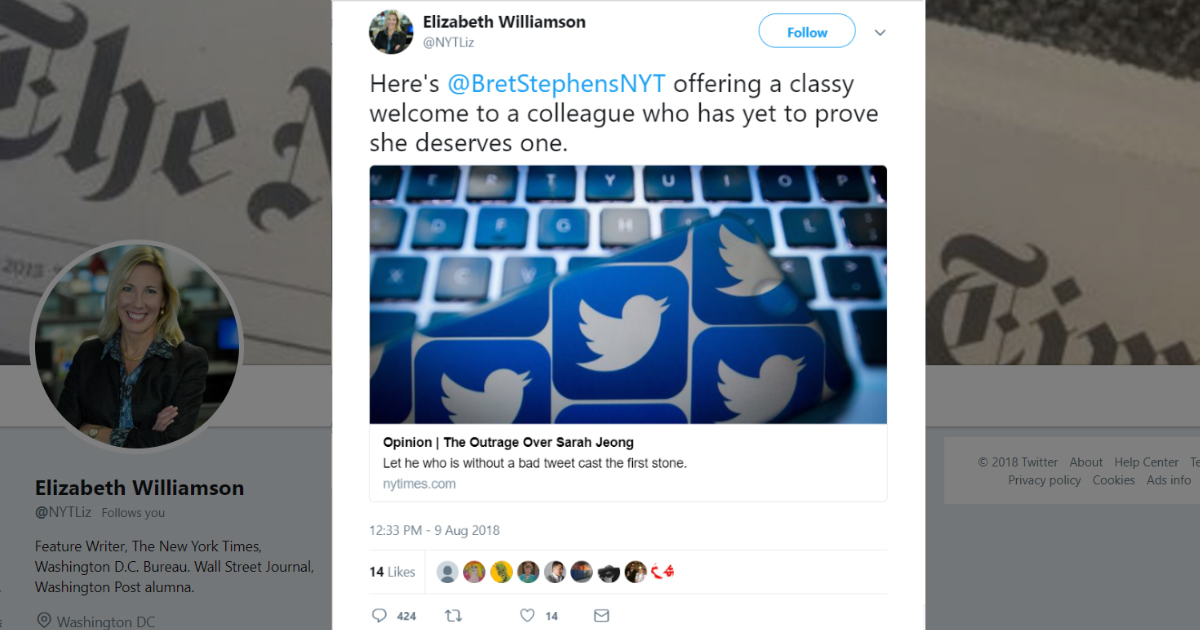Screen dimensions: 1200x630
Task: Click the About footer link
Action: coord(1086,462)
